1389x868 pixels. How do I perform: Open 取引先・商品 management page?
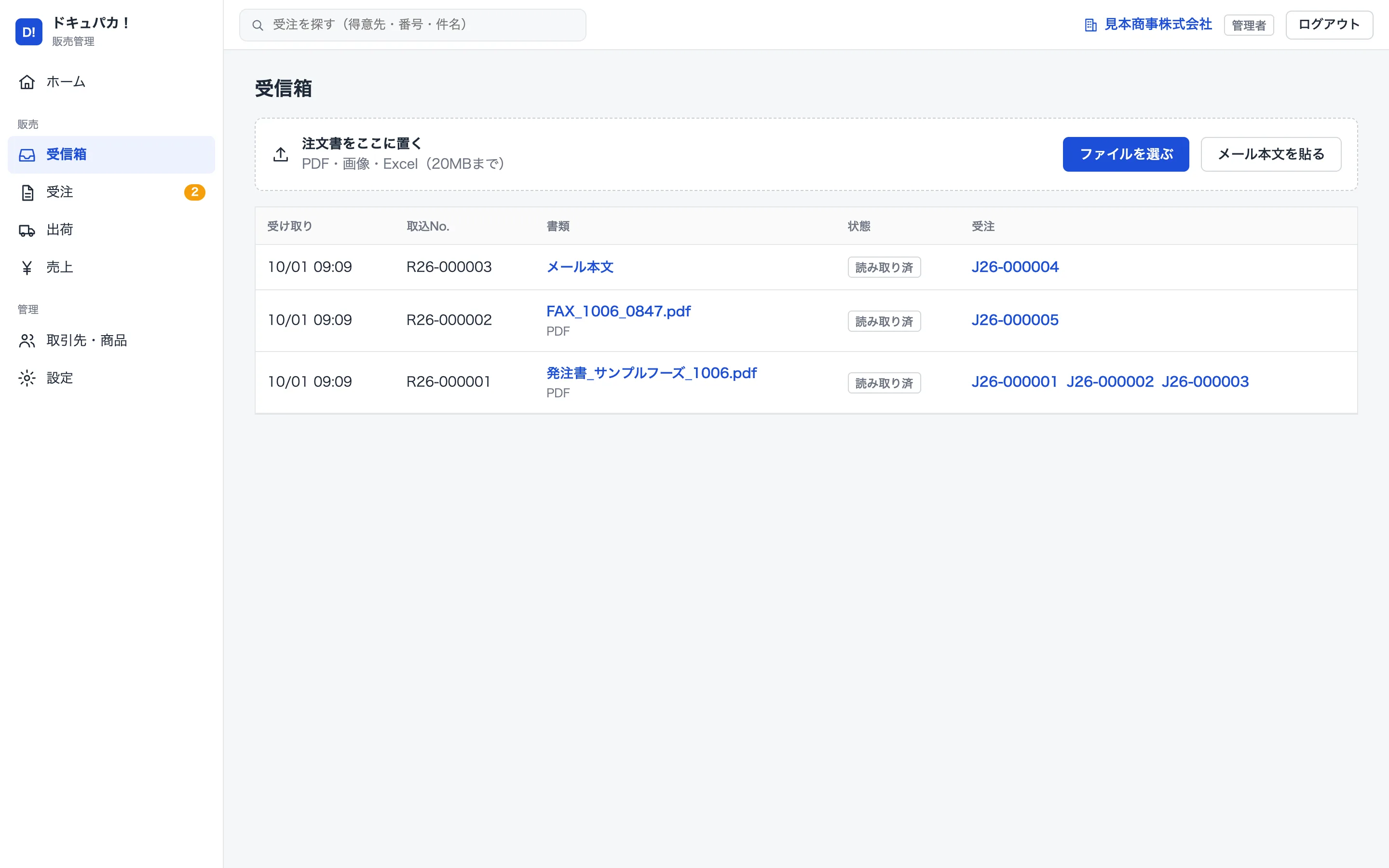111,341
